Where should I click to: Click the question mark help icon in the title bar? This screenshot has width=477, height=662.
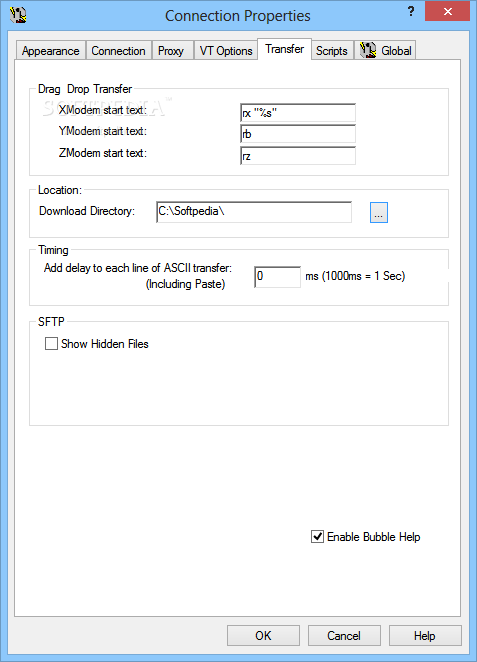click(x=411, y=11)
